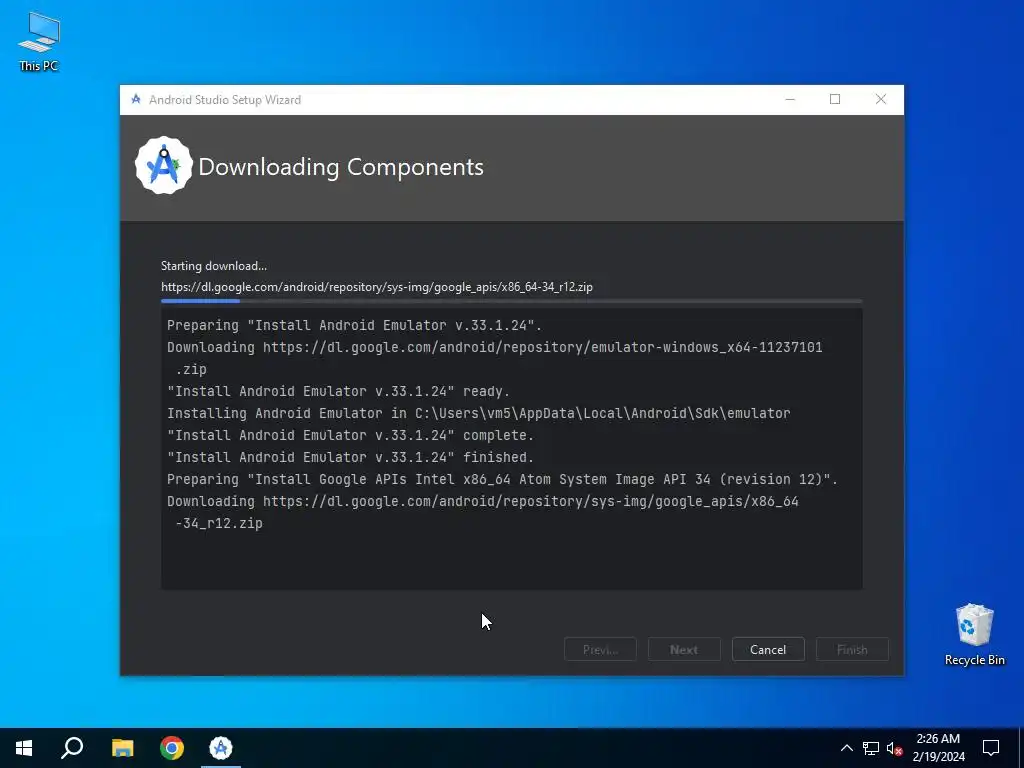
Task: Open the Recycle Bin desktop icon
Action: [x=974, y=635]
